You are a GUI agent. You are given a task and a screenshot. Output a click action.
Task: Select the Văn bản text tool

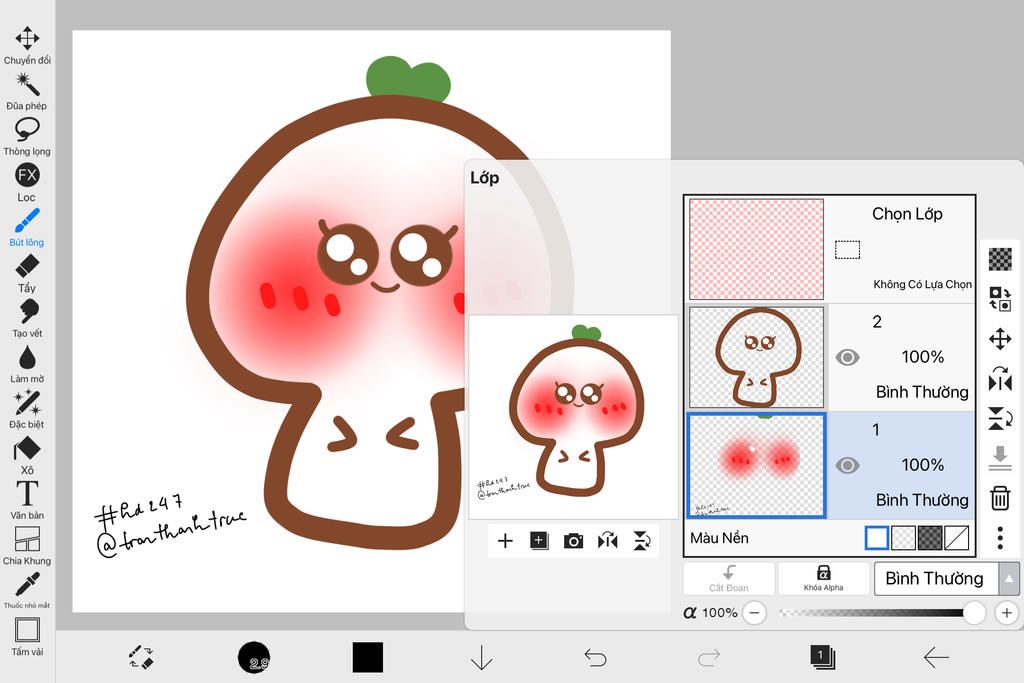click(x=27, y=500)
